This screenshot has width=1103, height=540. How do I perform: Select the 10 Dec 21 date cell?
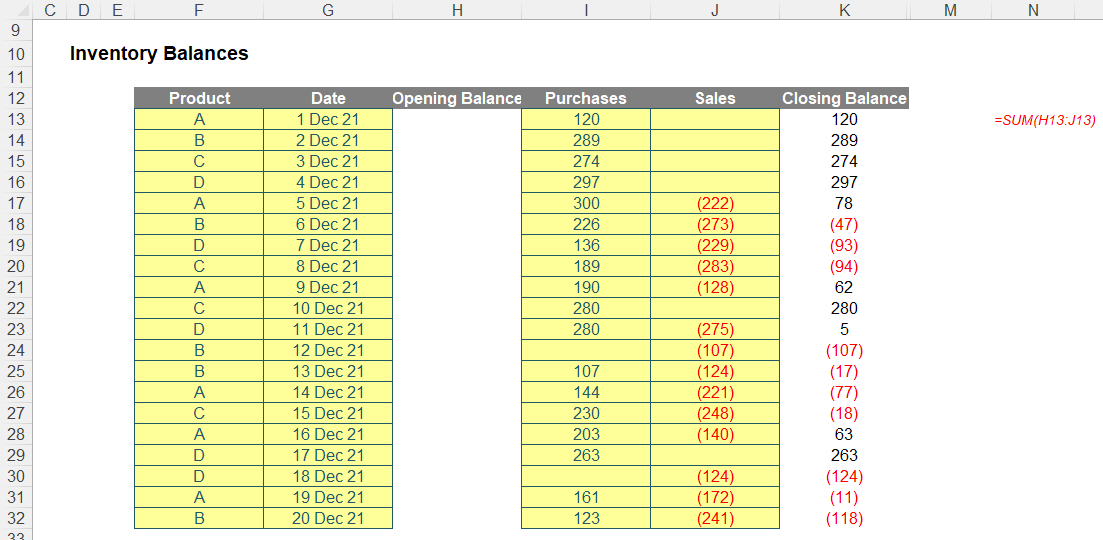point(328,308)
